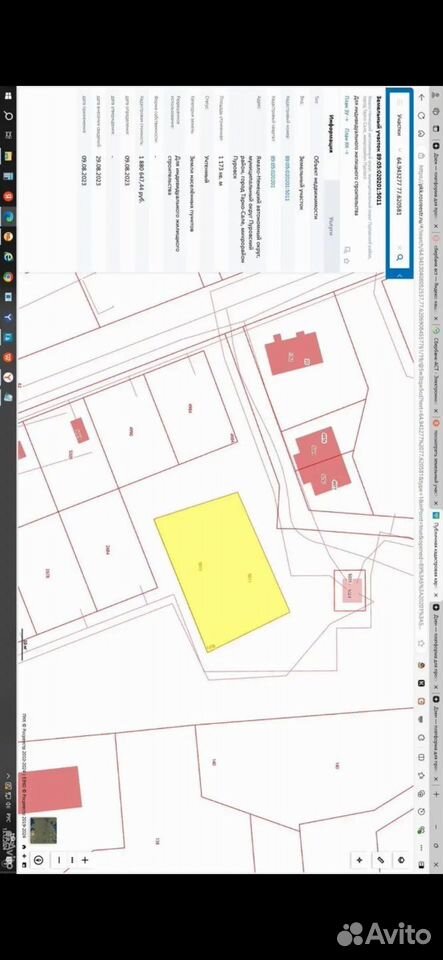Activate the map measurement ruler tool

click(x=380, y=860)
